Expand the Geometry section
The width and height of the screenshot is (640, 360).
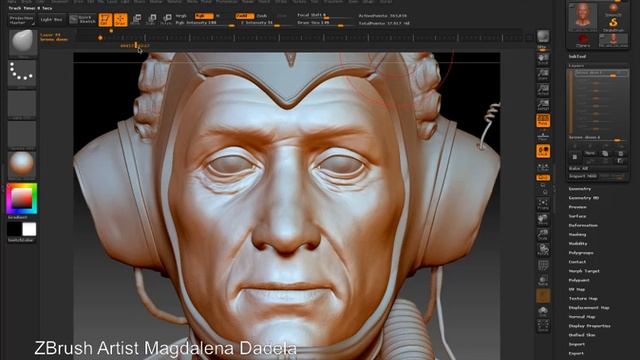tap(580, 189)
